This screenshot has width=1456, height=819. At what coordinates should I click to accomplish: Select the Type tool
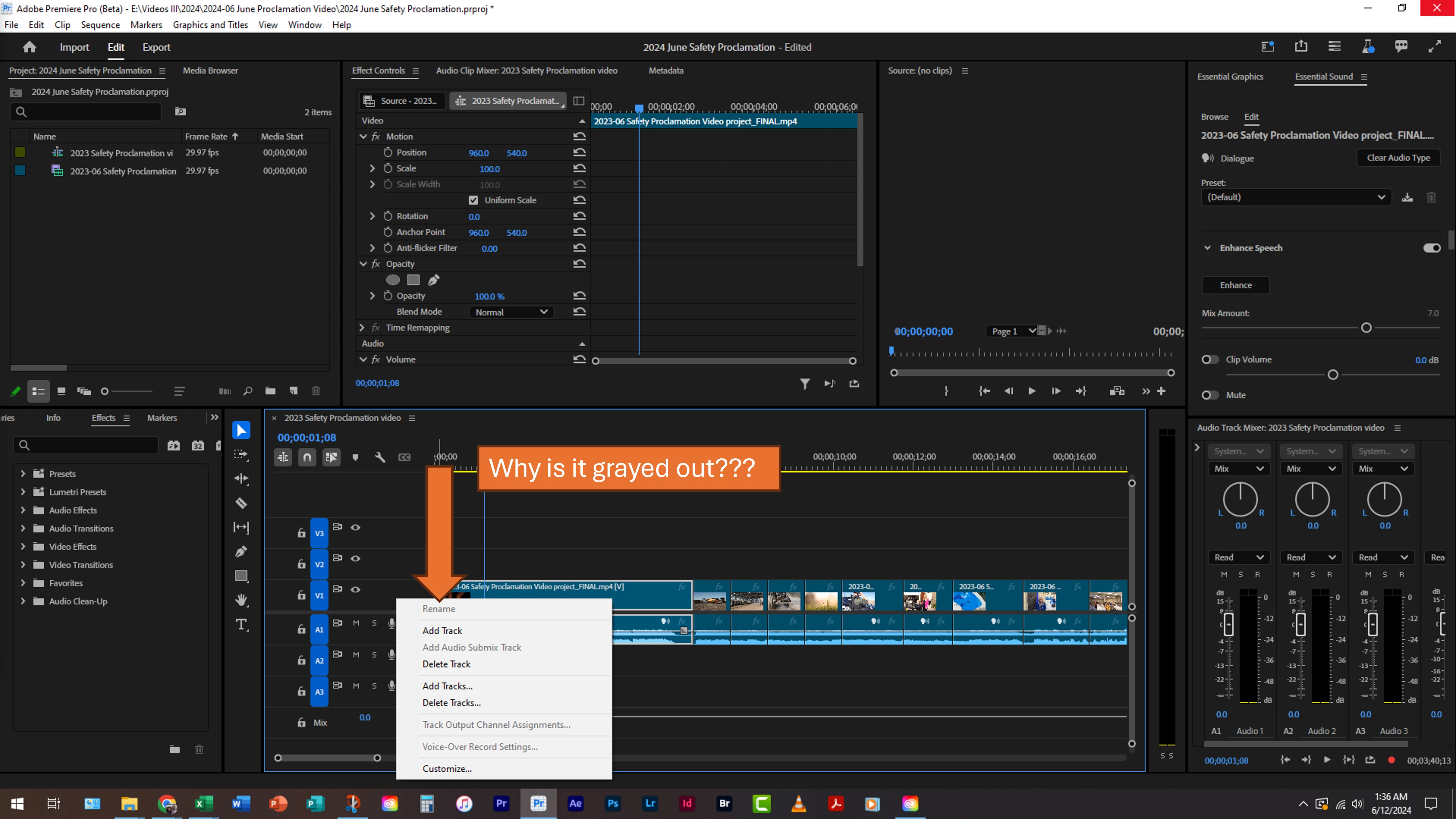[x=241, y=625]
